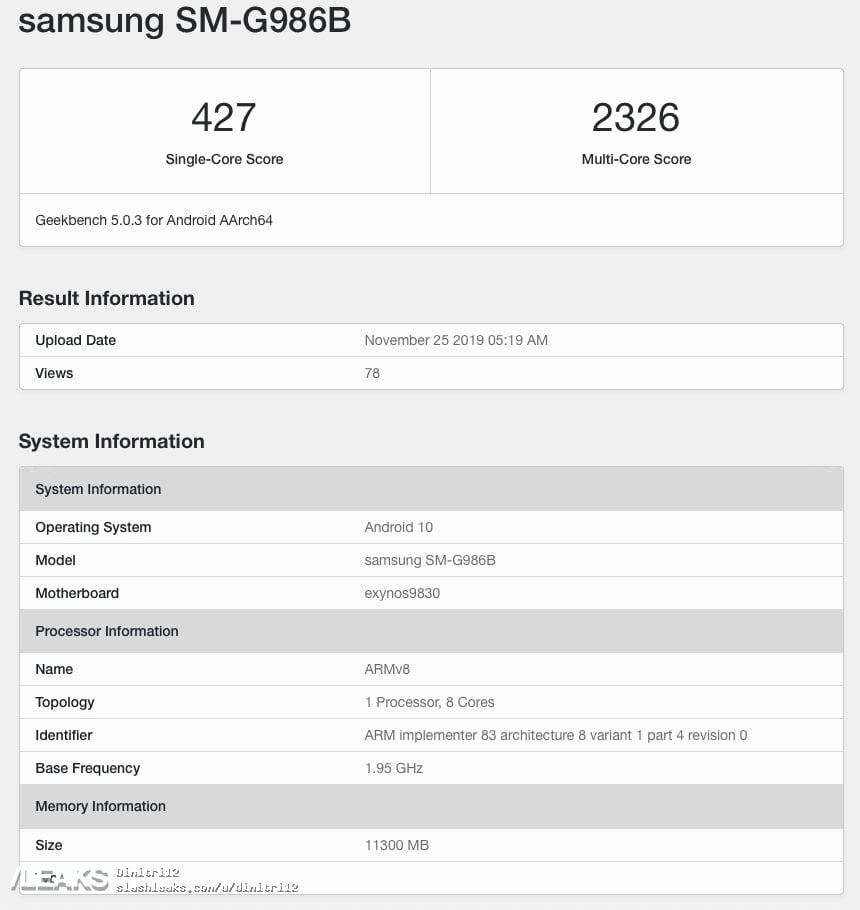
Task: Click the Model row showing samsung SM-G986B
Action: coord(430,560)
